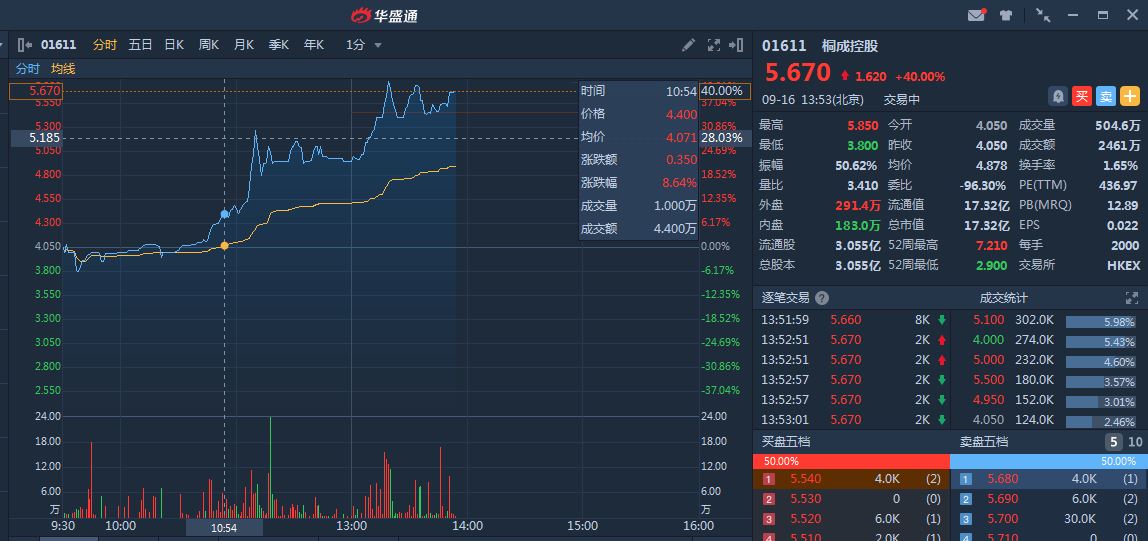Switch to 日K chart tab
Screen dimensions: 1148x541
(174, 45)
